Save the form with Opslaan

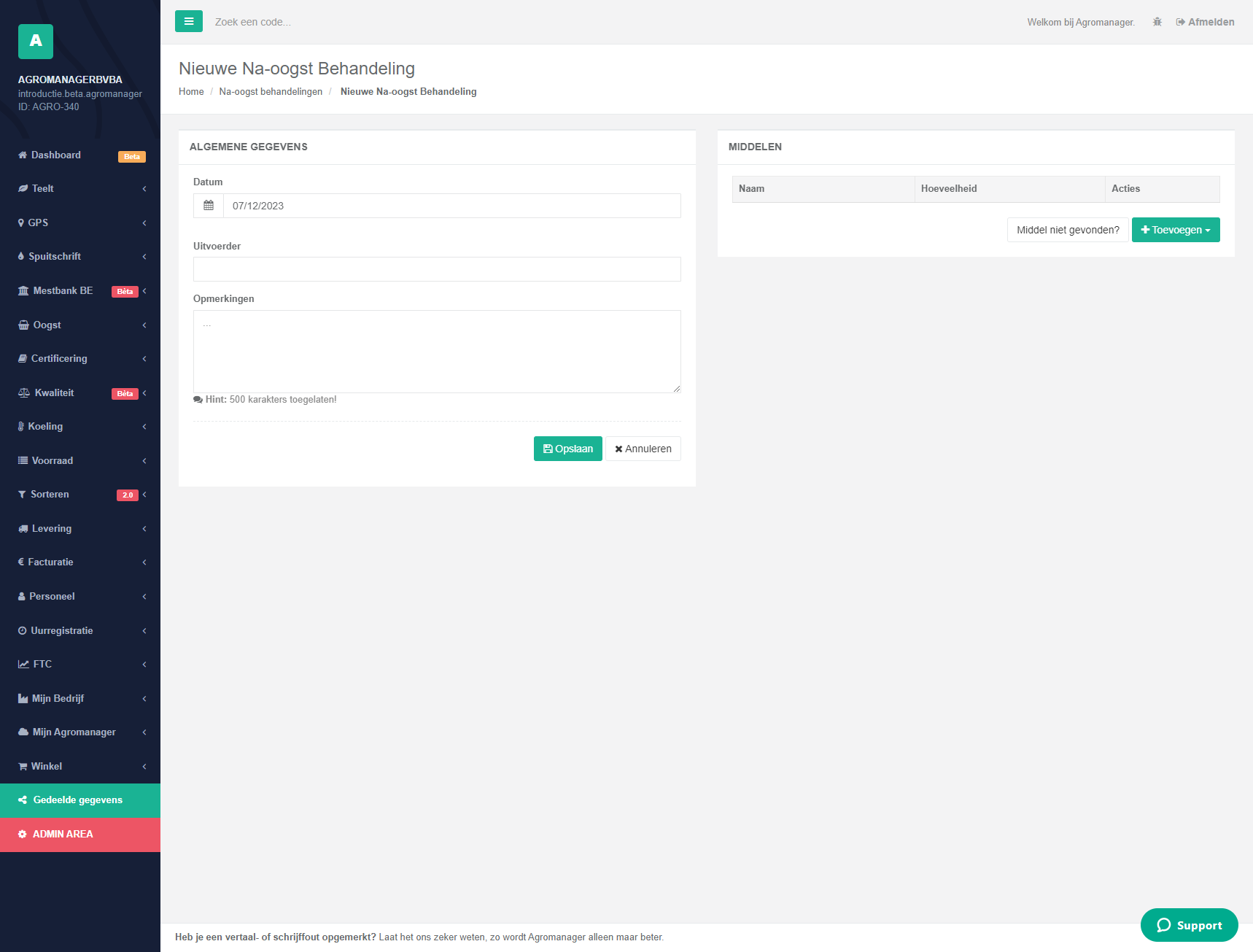pos(568,449)
